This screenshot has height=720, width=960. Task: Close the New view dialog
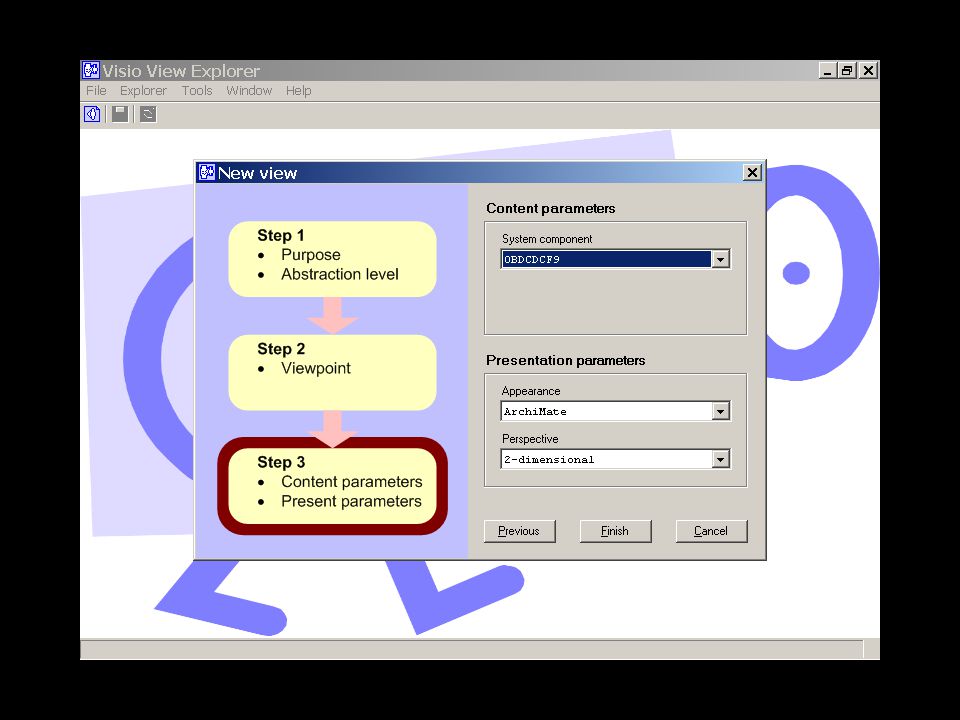[x=752, y=173]
